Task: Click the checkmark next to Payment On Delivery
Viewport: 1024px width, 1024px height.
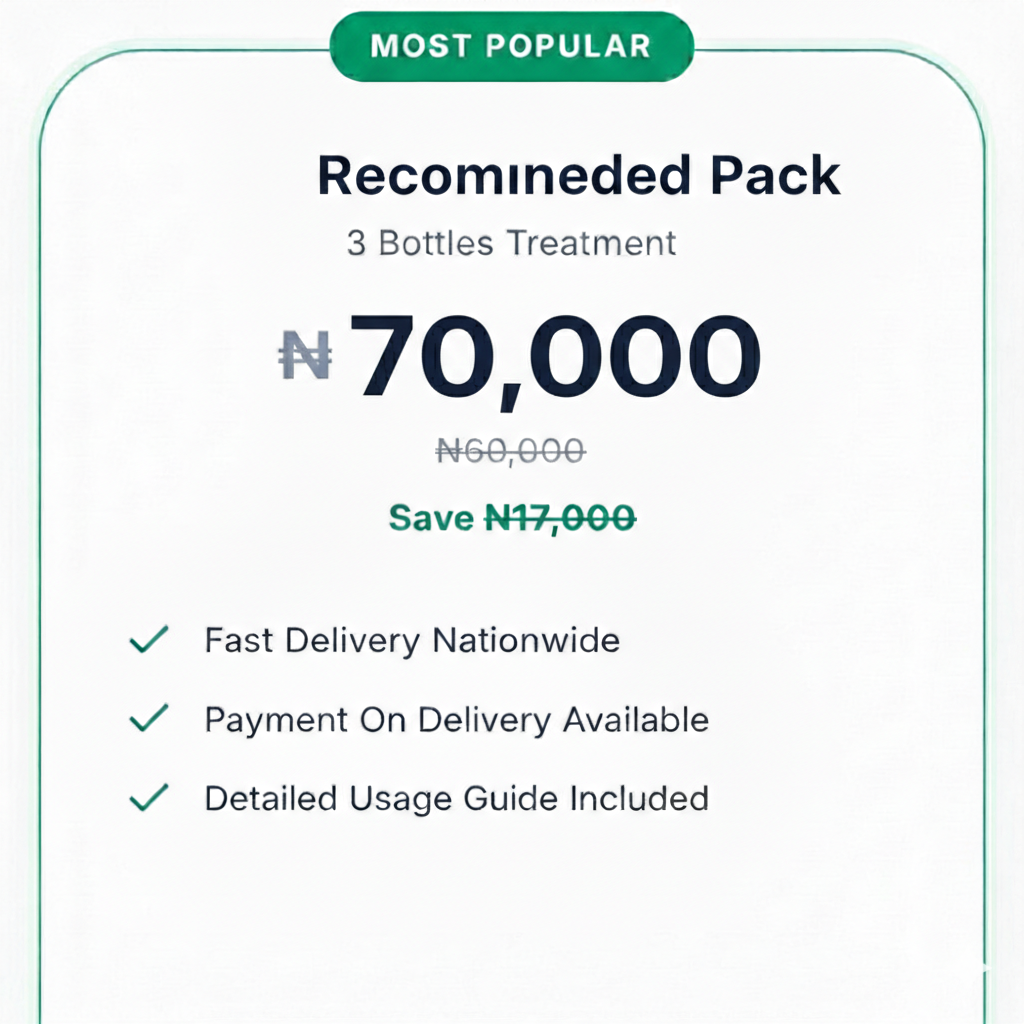Action: coord(149,719)
